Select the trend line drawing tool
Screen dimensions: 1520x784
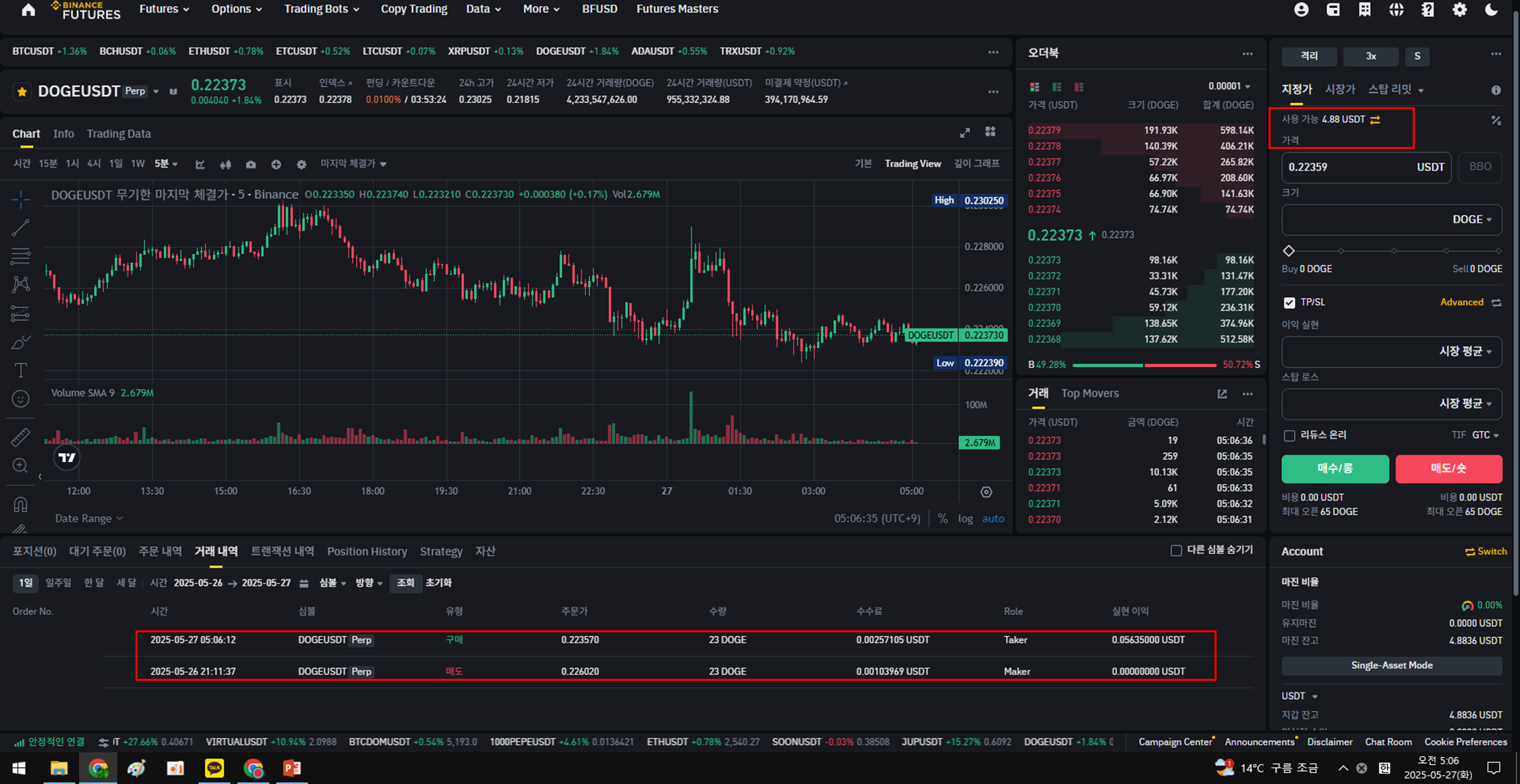point(21,228)
